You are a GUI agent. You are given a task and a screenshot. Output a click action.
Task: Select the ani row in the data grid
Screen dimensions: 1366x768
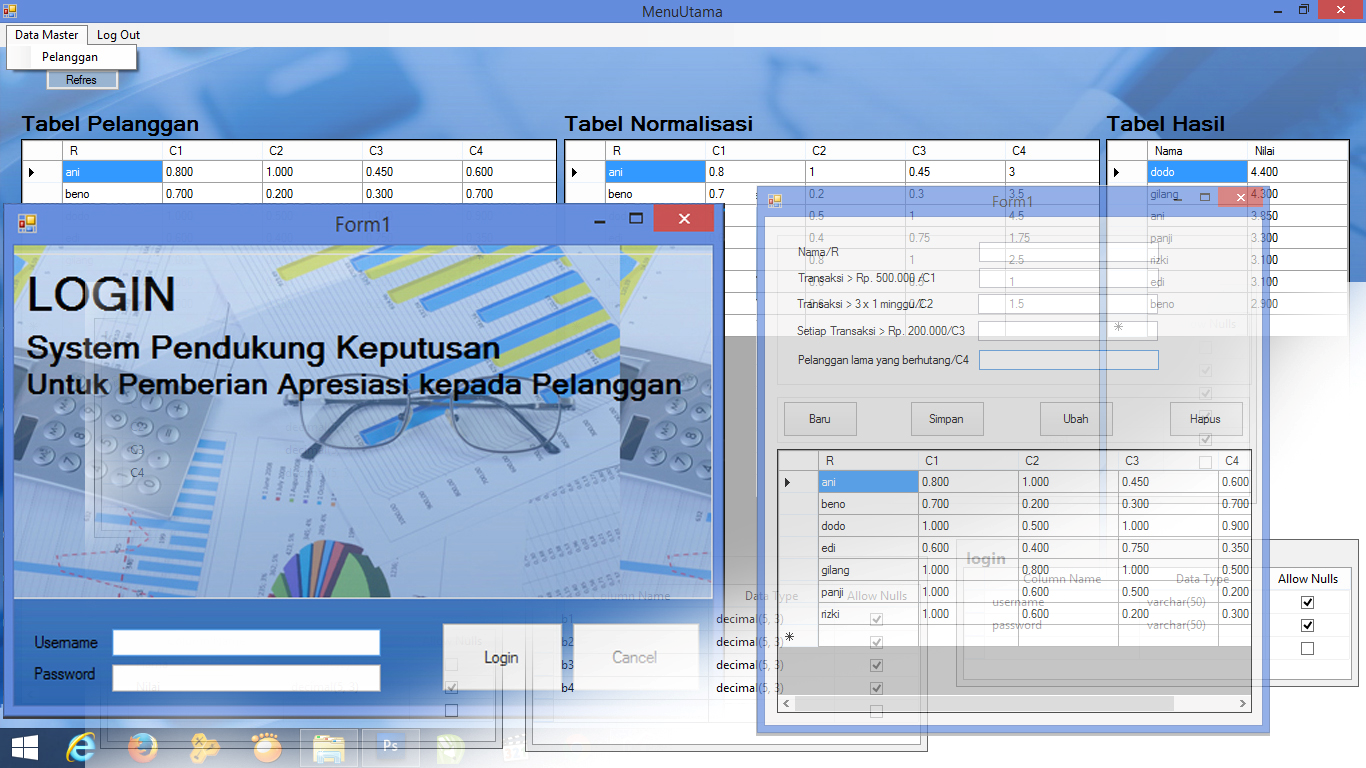(866, 481)
